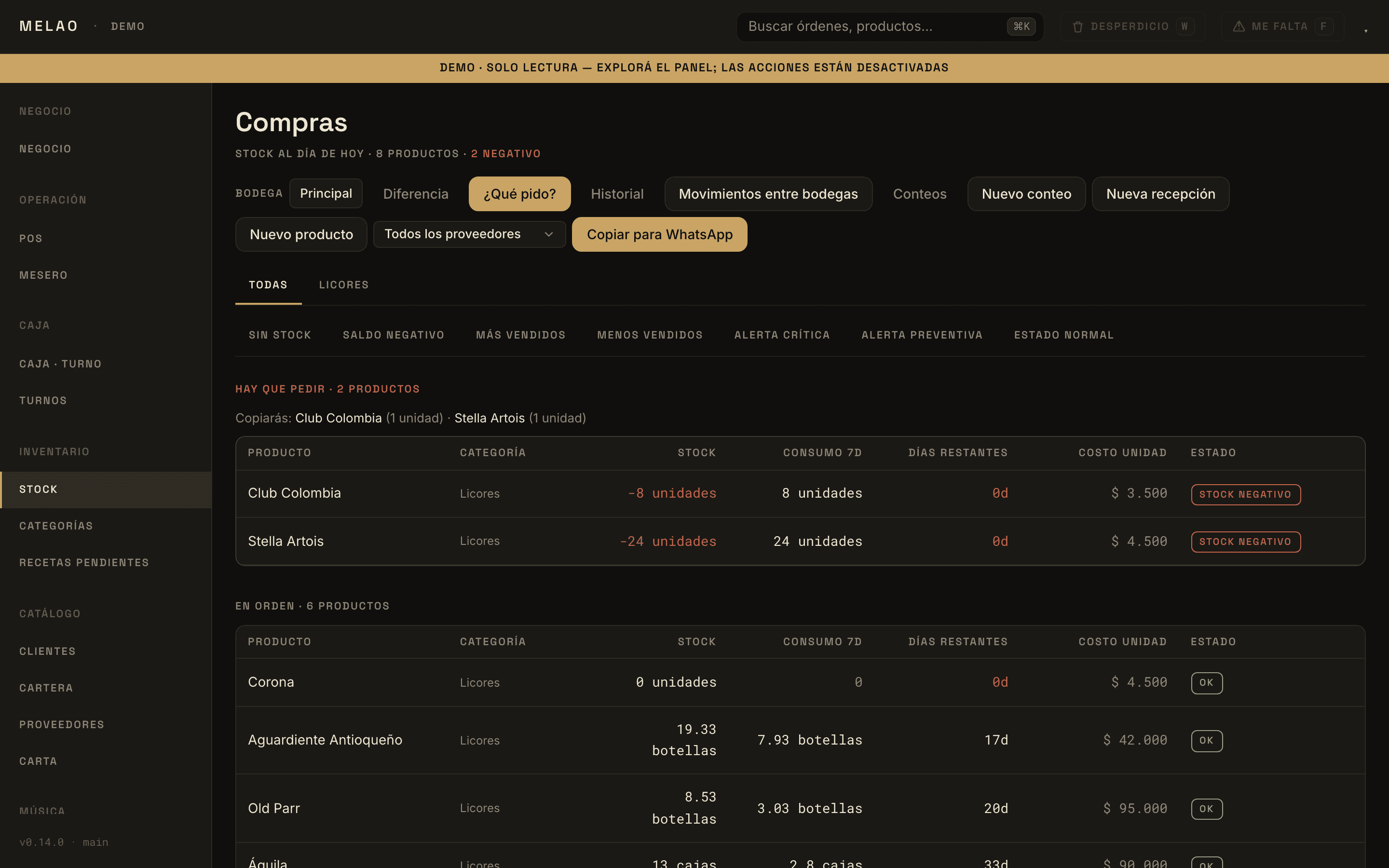
Task: Click the Desperdicio trash icon button
Action: coord(1132,27)
